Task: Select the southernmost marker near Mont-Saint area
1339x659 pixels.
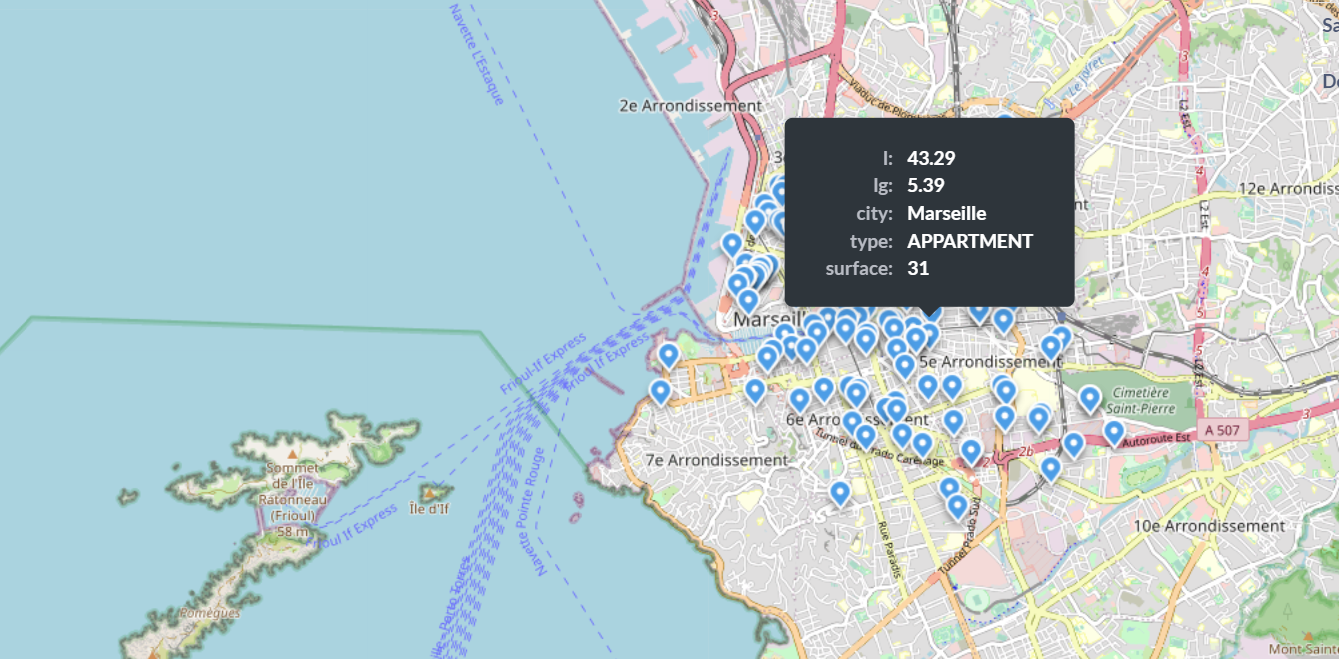Action: 958,506
